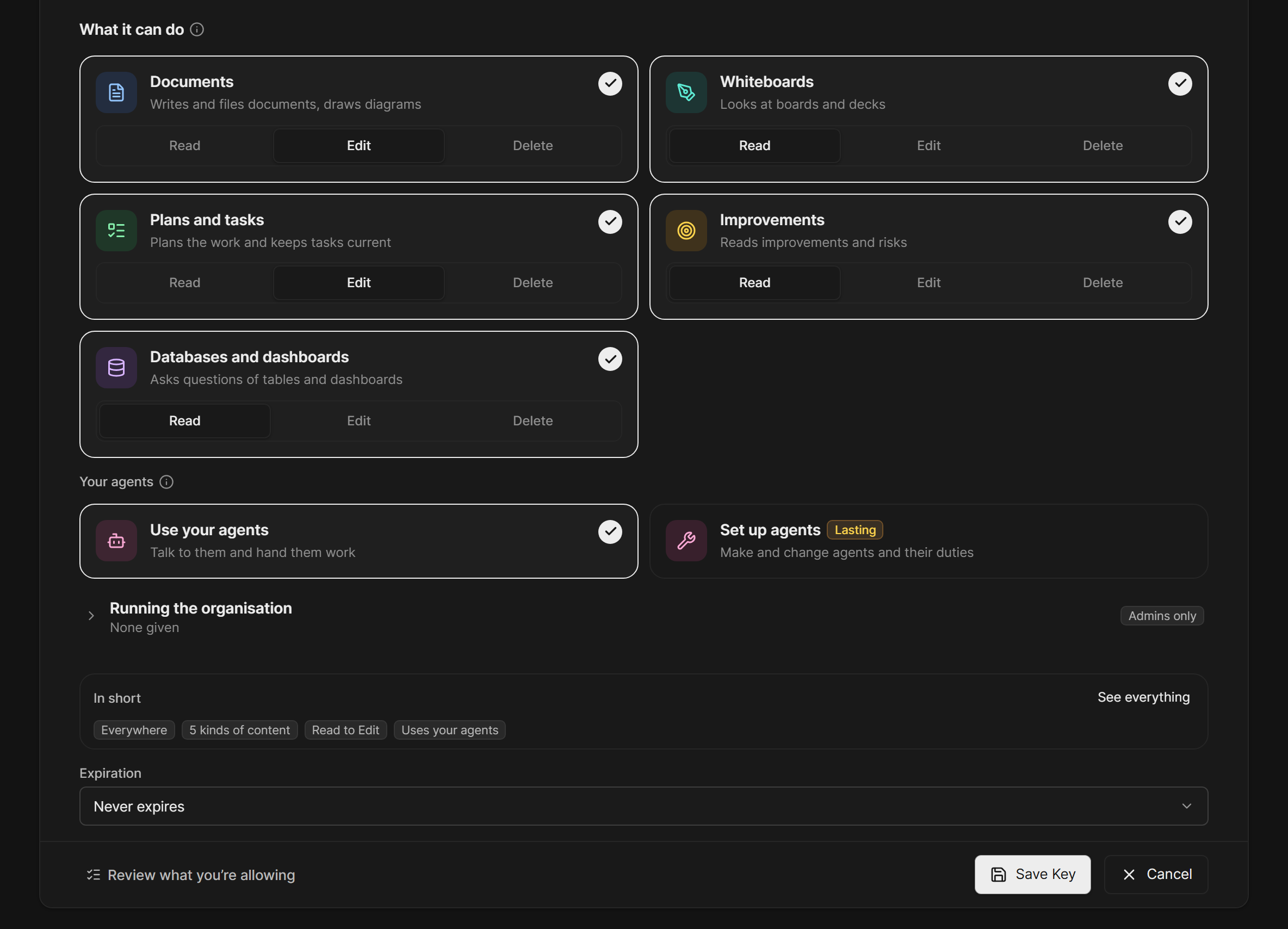Uncheck the Plans and tasks checkmark
1288x929 pixels.
coord(610,221)
